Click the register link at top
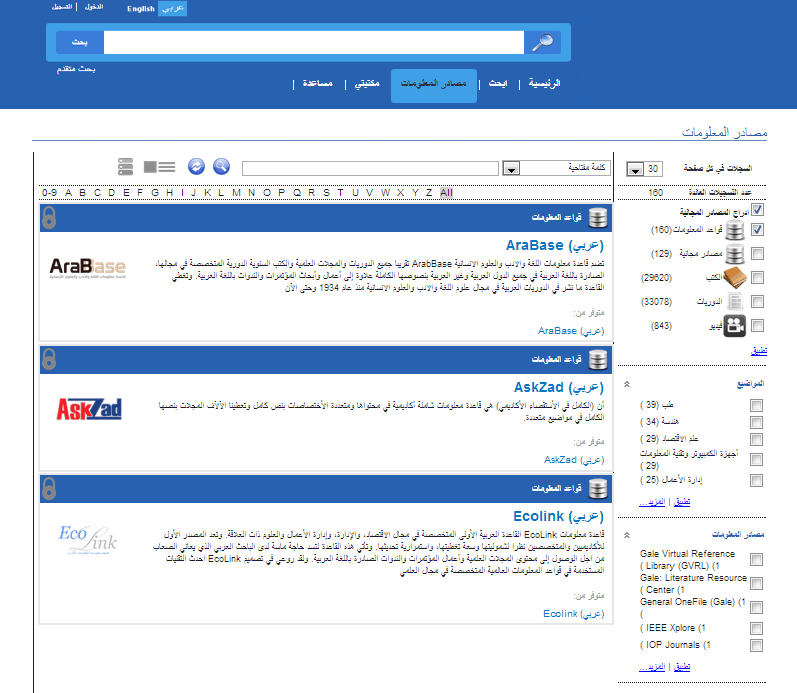Image resolution: width=797 pixels, height=693 pixels. tap(62, 7)
